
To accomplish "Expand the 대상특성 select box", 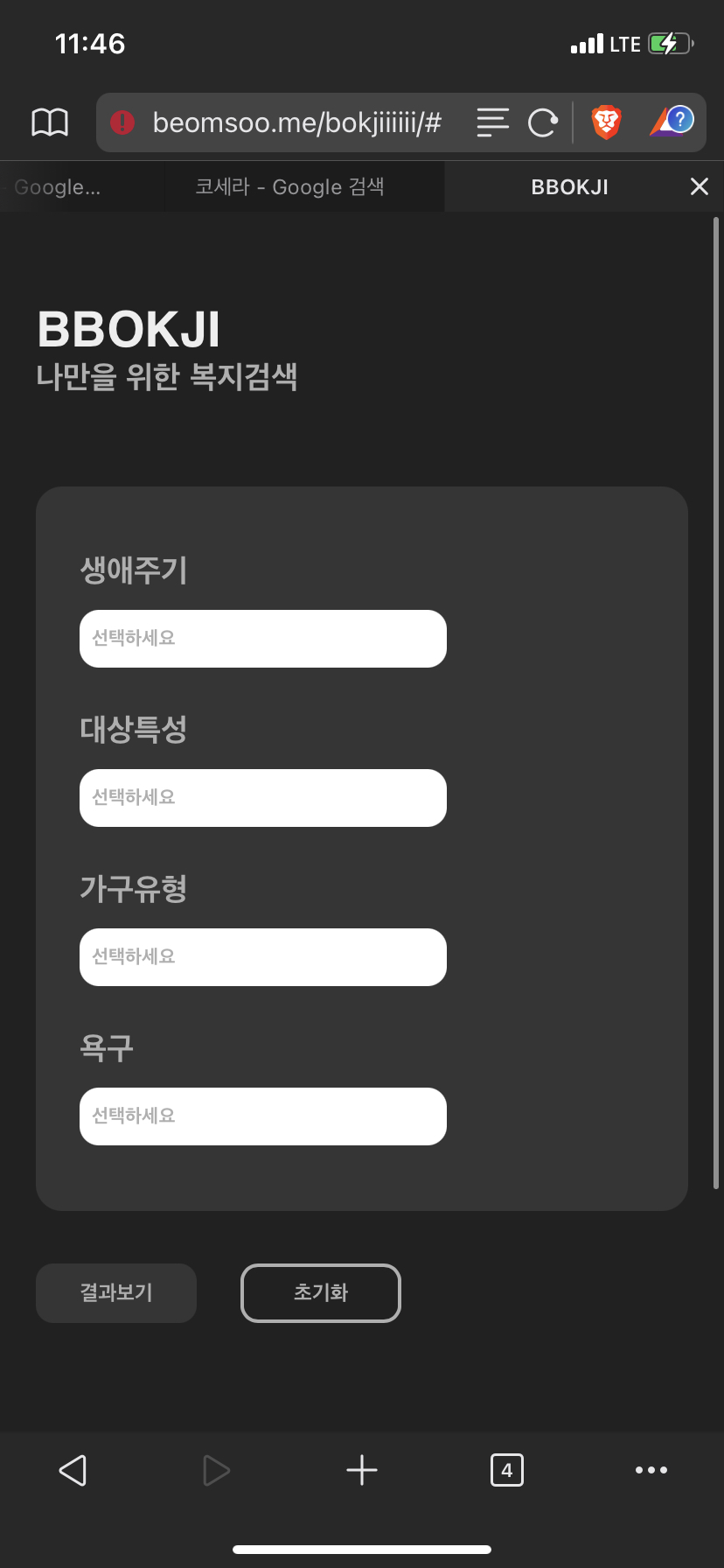I will (263, 798).
